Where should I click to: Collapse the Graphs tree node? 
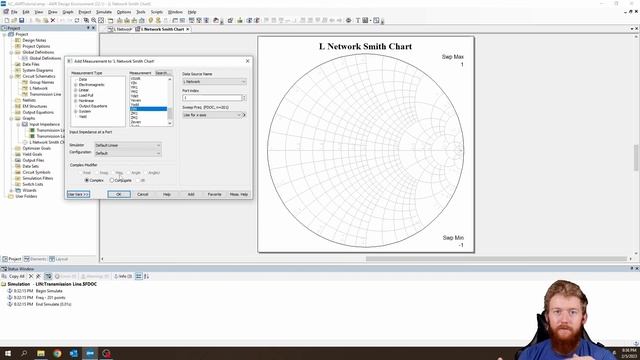coord(11,118)
